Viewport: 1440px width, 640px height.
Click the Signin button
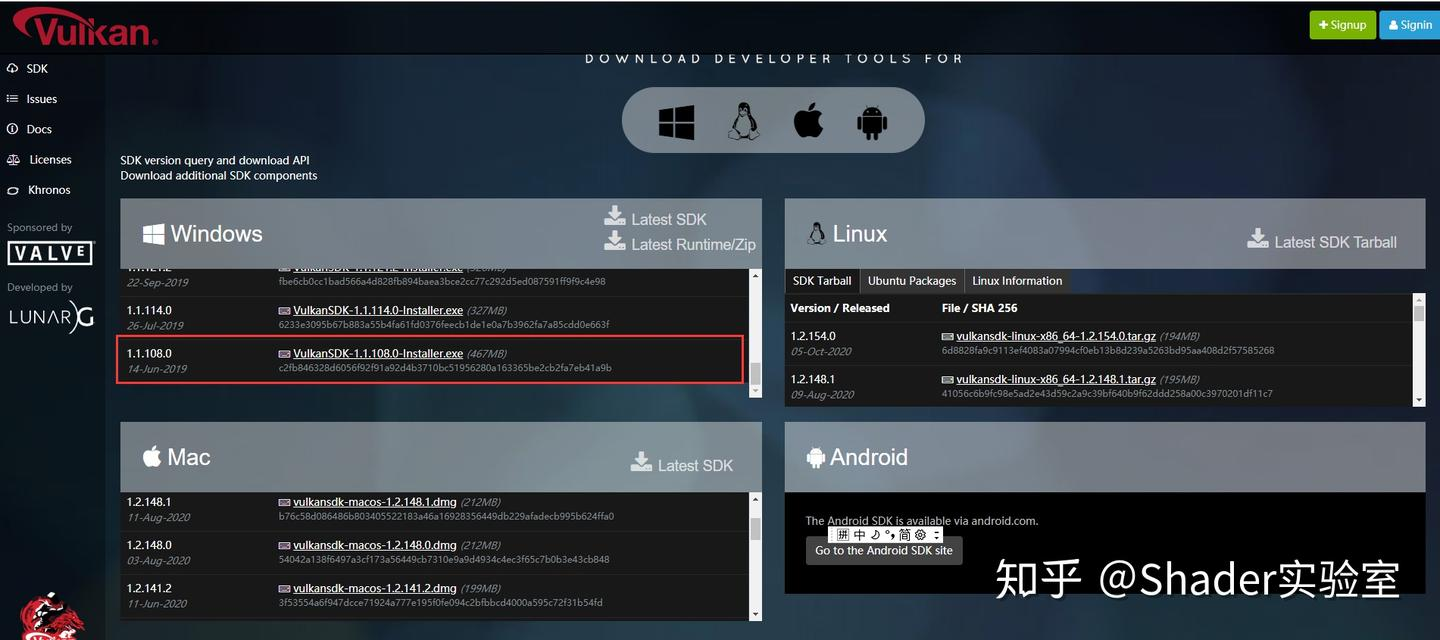[1410, 25]
